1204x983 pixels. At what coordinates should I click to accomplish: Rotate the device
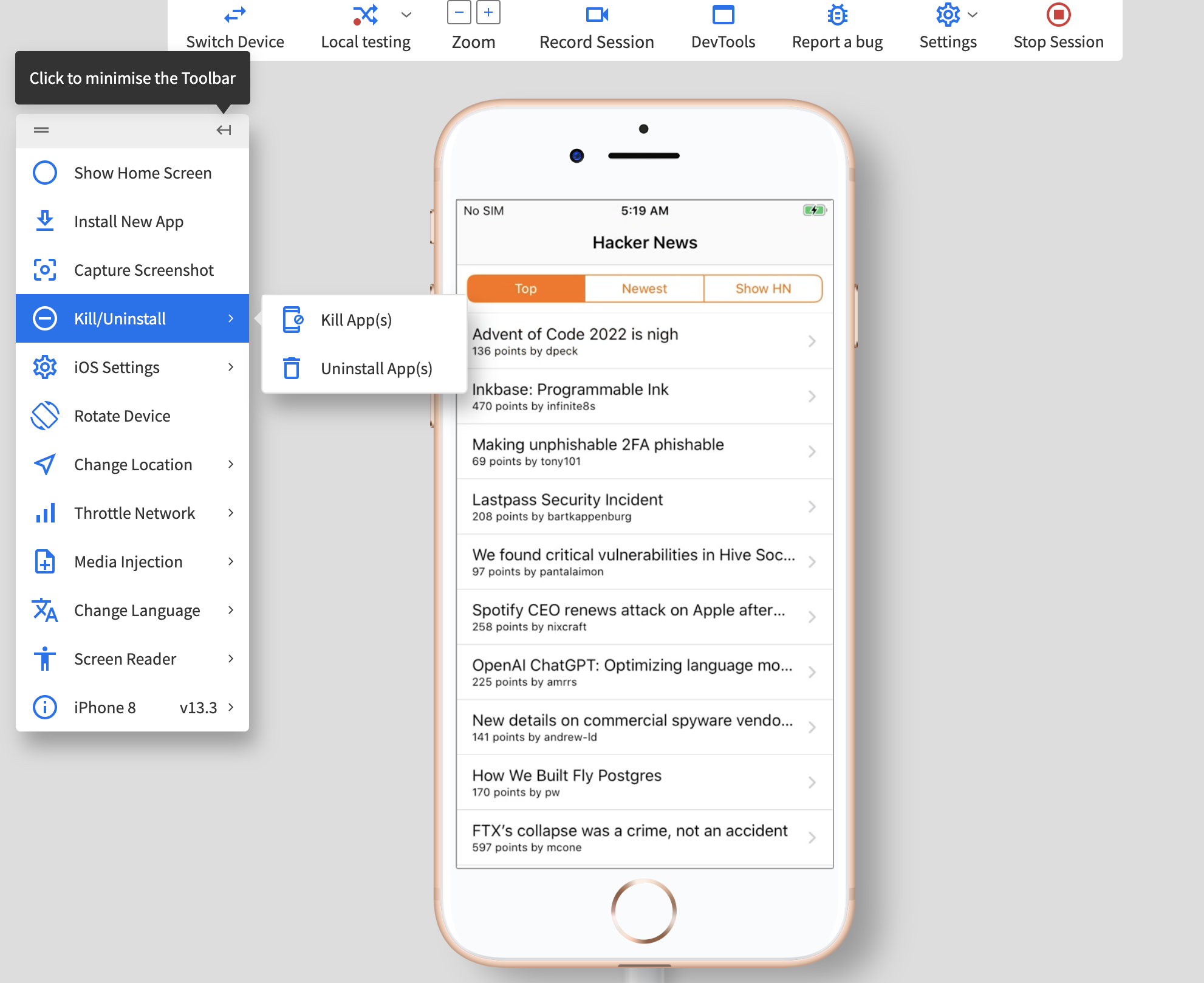pos(121,416)
